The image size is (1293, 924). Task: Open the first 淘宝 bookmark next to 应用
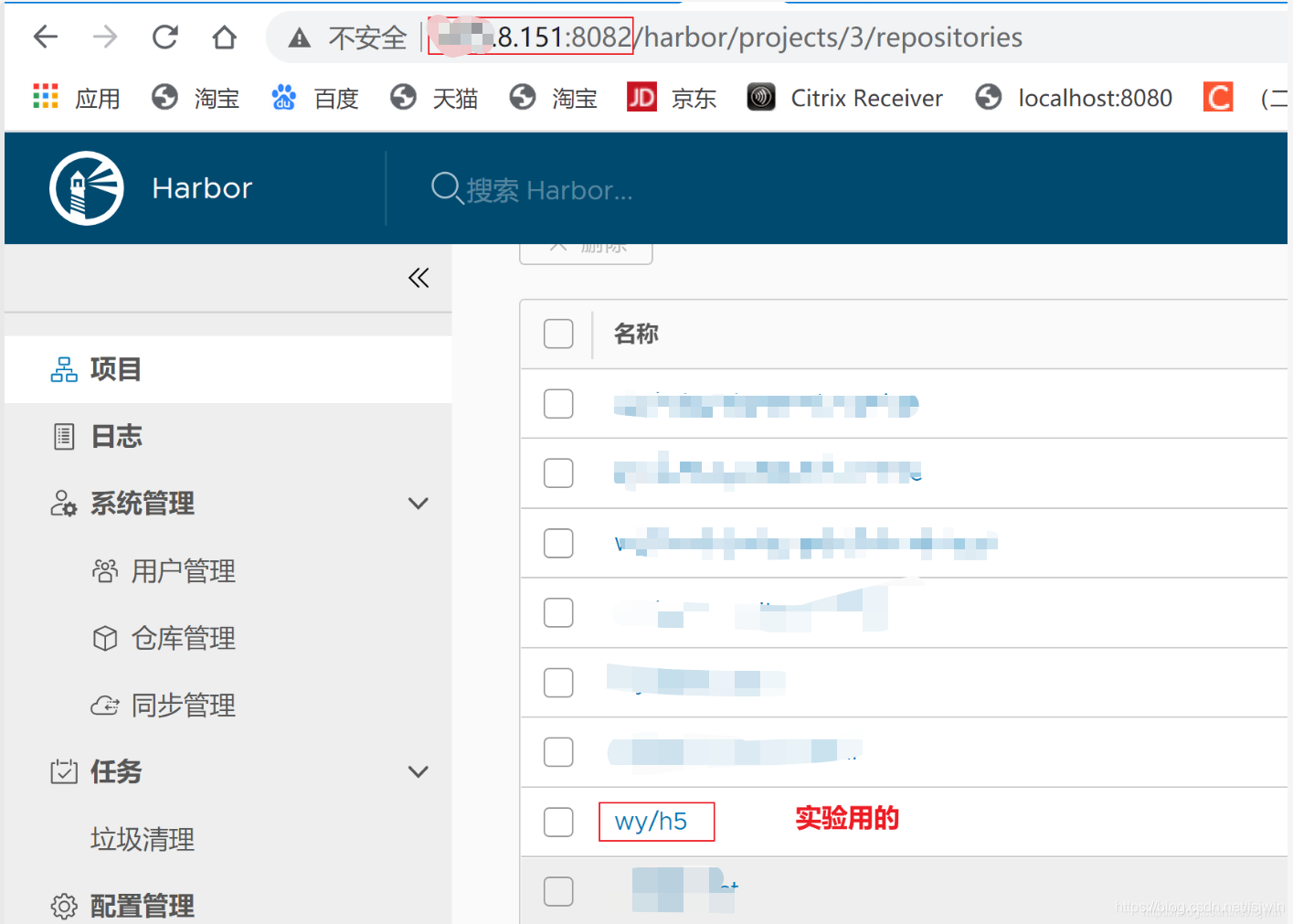[x=196, y=97]
